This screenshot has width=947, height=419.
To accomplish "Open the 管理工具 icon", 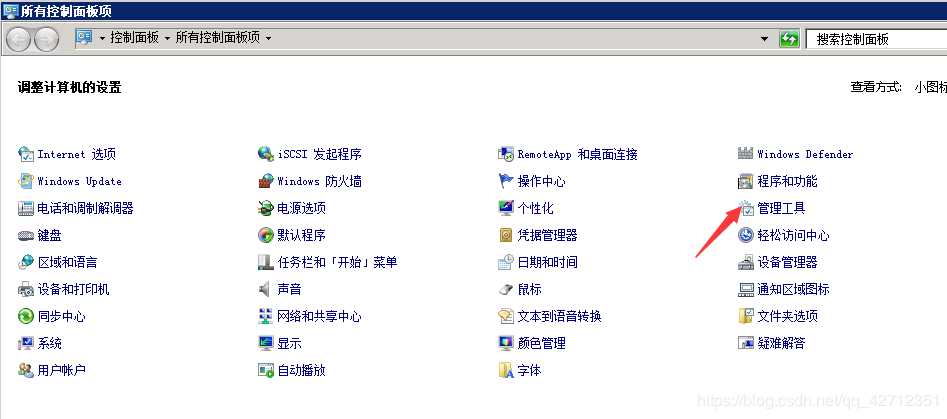I will coord(747,208).
